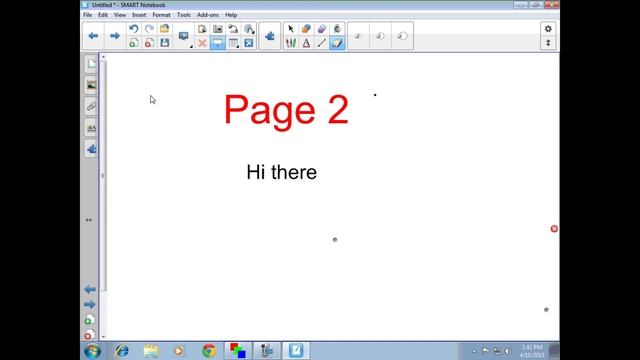Open the View Screens dropdown
This screenshot has width=640, height=360.
[184, 36]
